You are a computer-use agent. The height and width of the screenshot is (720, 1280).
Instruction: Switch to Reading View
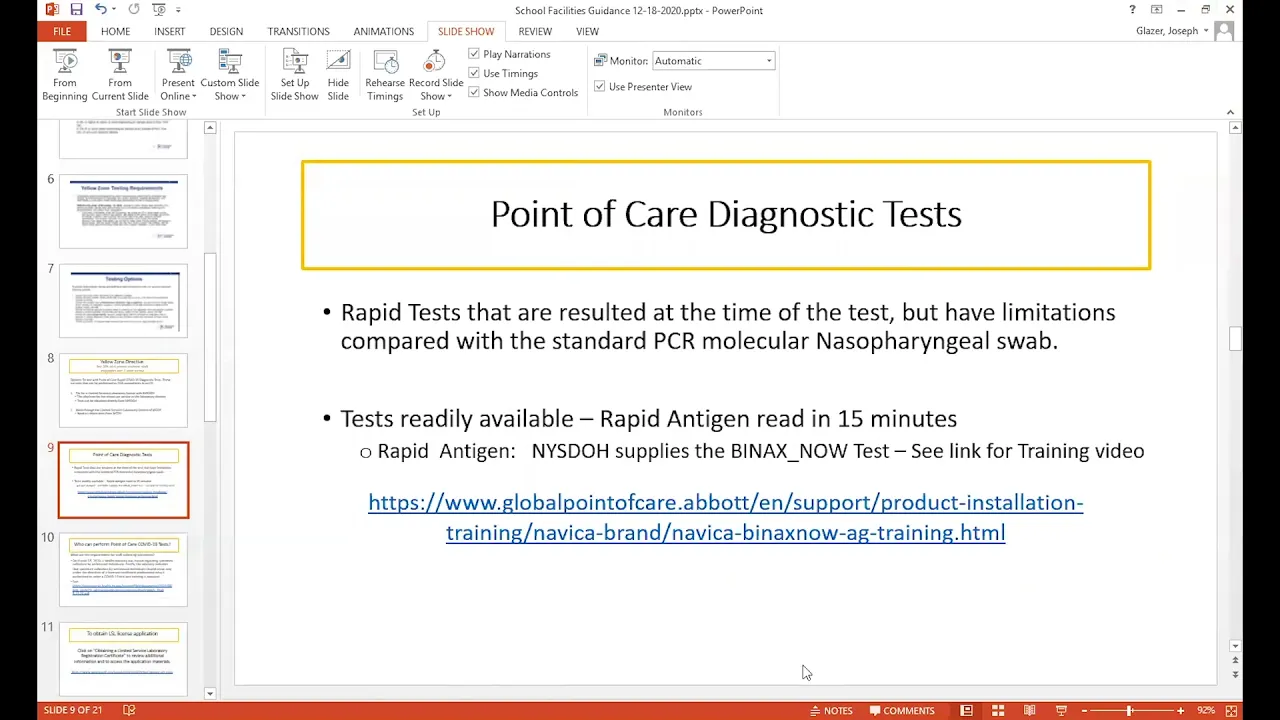[1029, 711]
